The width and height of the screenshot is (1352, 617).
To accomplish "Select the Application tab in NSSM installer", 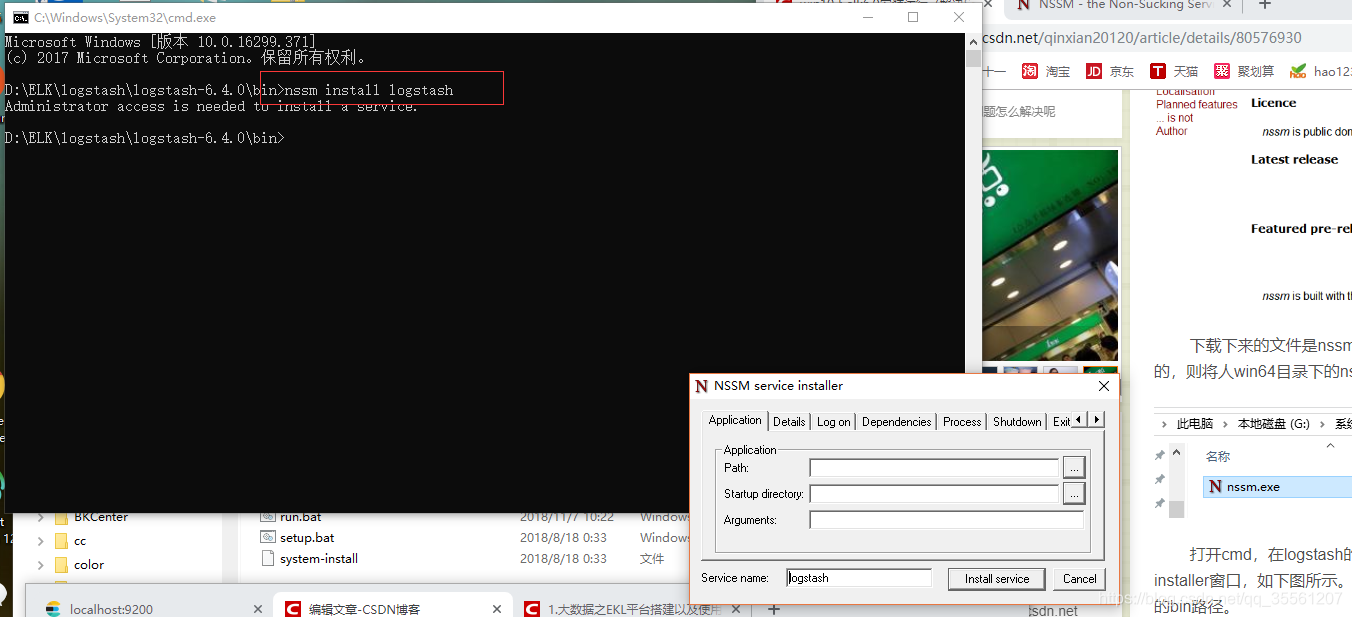I will [x=735, y=420].
